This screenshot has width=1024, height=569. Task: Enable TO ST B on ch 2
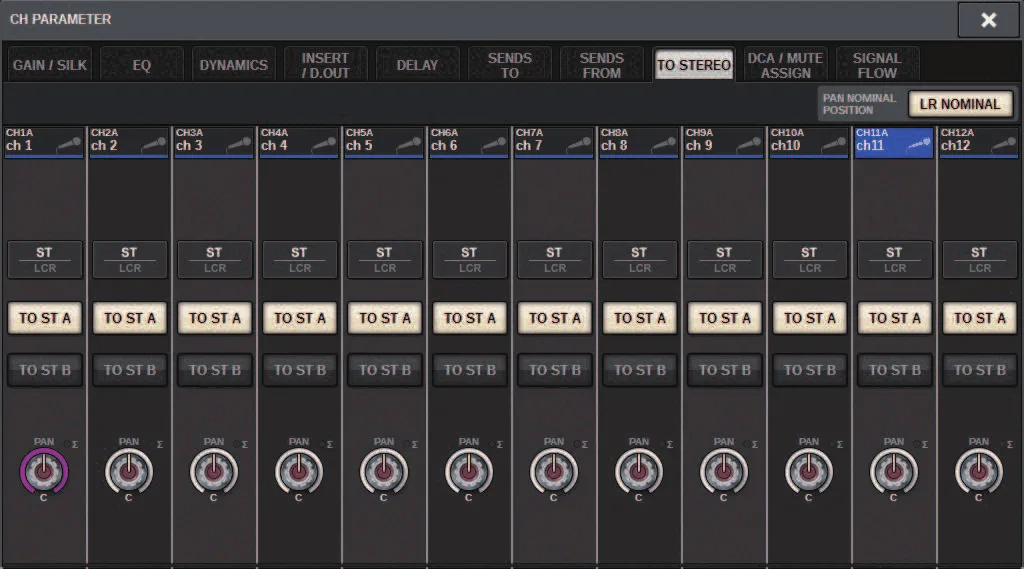click(x=130, y=370)
